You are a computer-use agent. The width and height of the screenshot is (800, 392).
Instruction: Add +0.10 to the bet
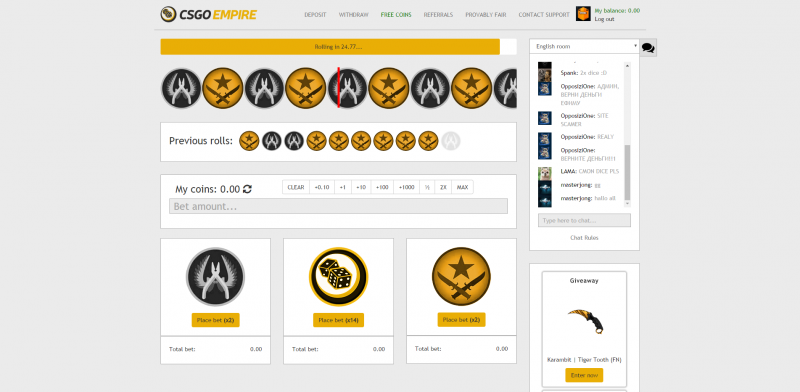tap(322, 187)
